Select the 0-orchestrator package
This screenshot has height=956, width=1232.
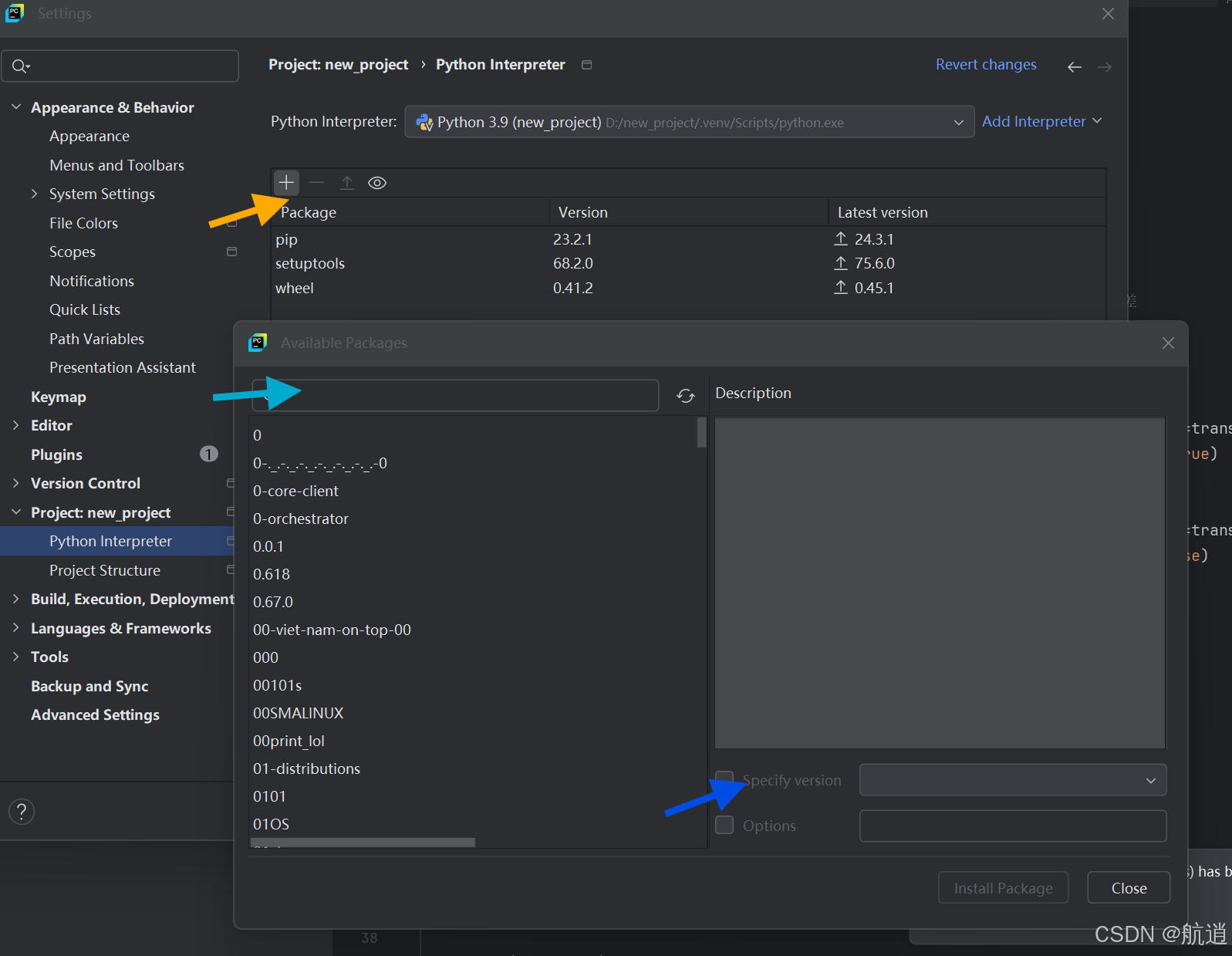coord(301,519)
